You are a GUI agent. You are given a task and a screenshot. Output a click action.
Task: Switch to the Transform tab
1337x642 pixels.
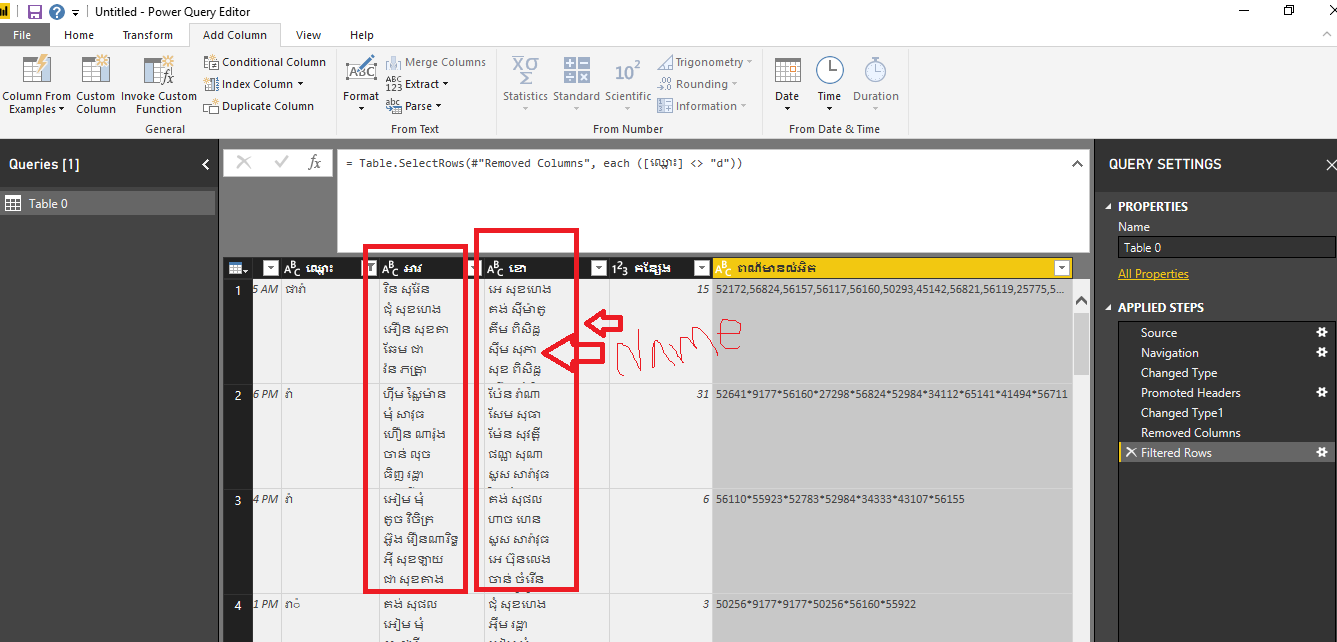coord(148,35)
